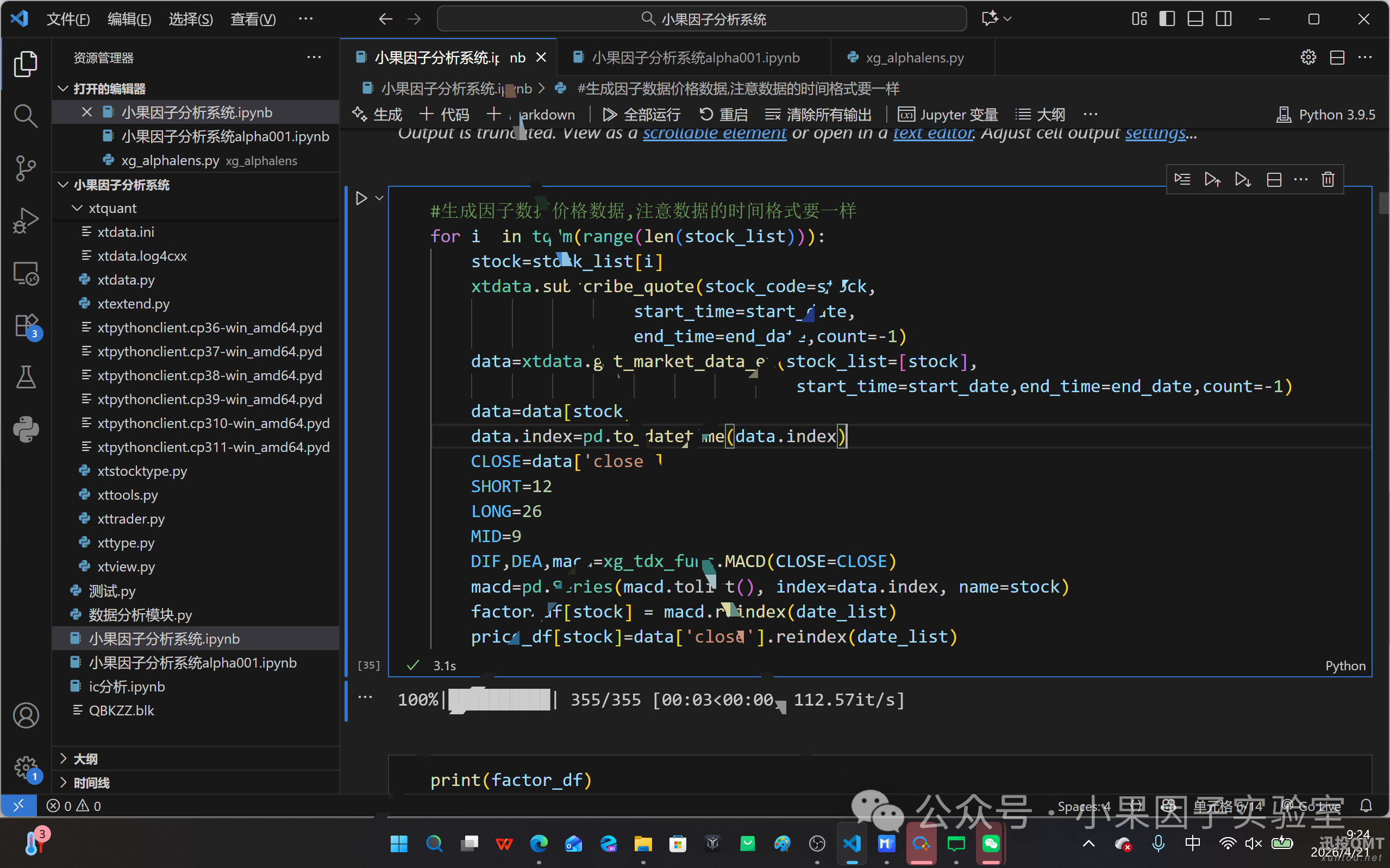
Task: Open the Python extension view
Action: pos(25,429)
